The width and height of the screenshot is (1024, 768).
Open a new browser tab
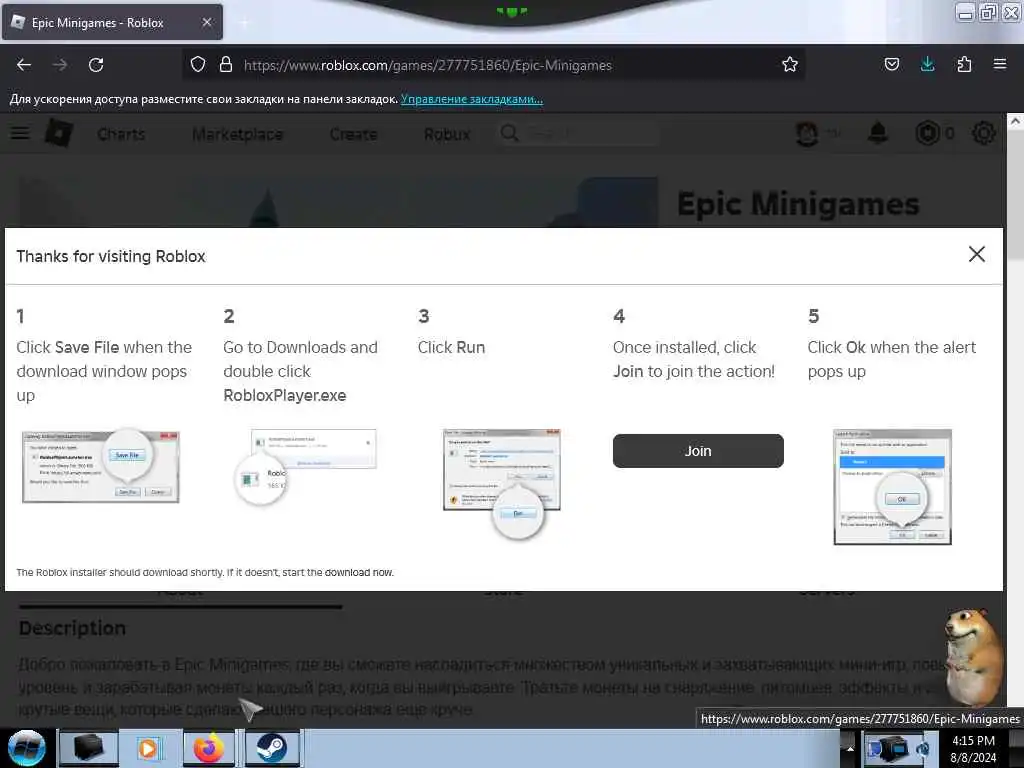(x=244, y=23)
